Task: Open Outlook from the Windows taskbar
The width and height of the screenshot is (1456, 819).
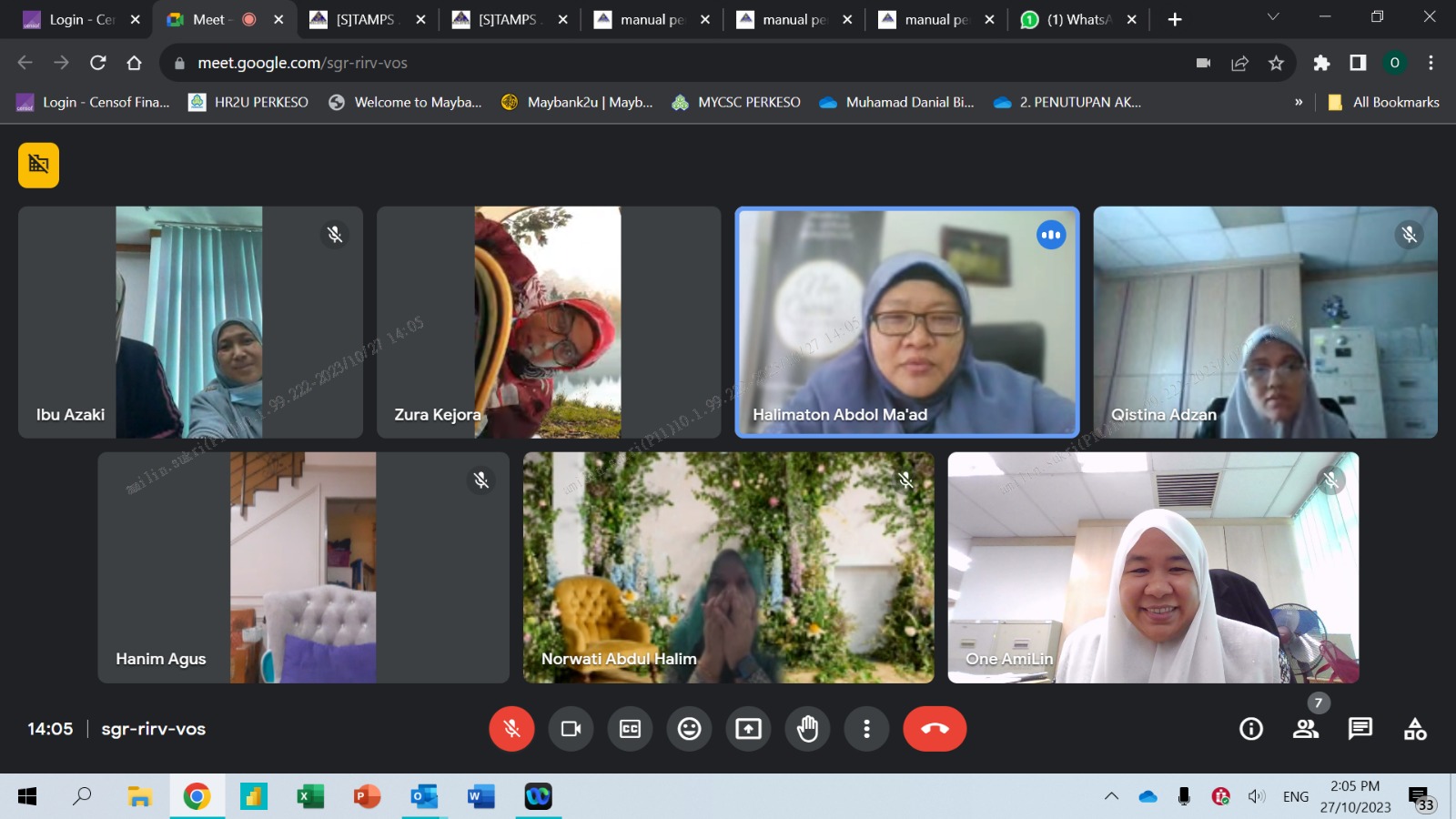Action: click(423, 796)
